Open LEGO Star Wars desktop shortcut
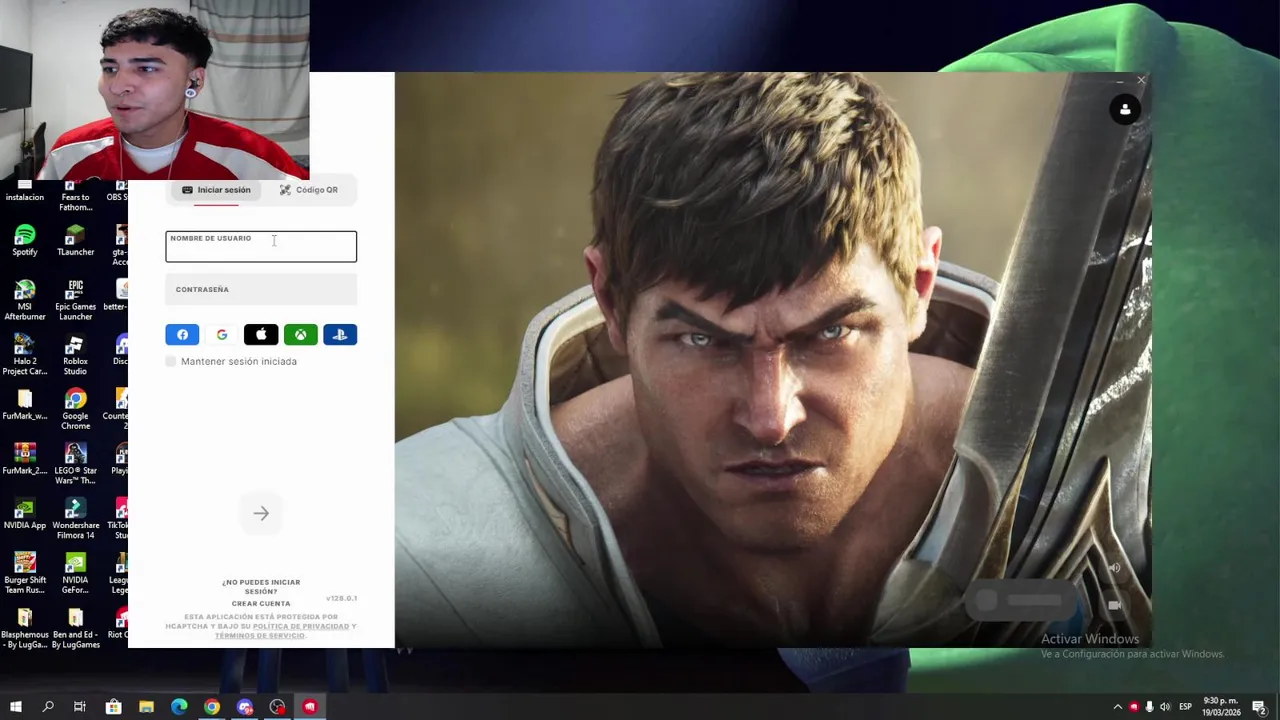The image size is (1280, 720). pyautogui.click(x=75, y=464)
